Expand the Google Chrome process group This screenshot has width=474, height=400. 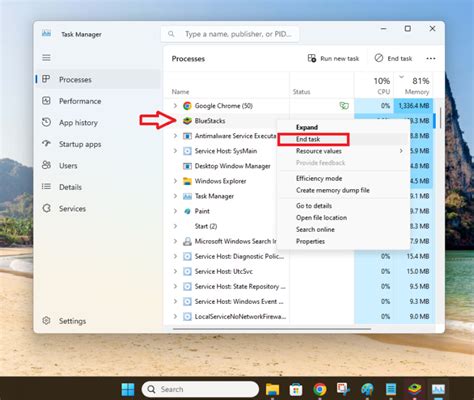tap(175, 106)
